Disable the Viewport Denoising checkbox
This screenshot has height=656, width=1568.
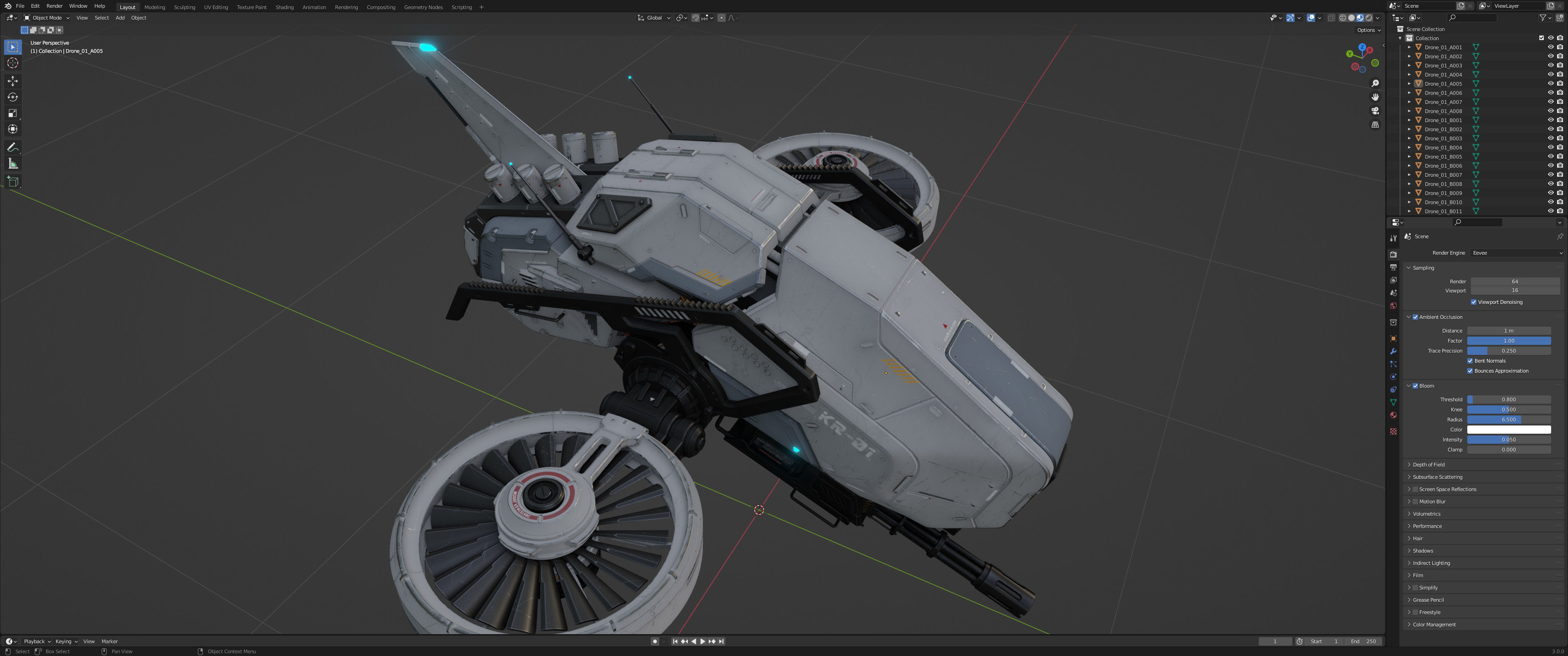(x=1473, y=302)
